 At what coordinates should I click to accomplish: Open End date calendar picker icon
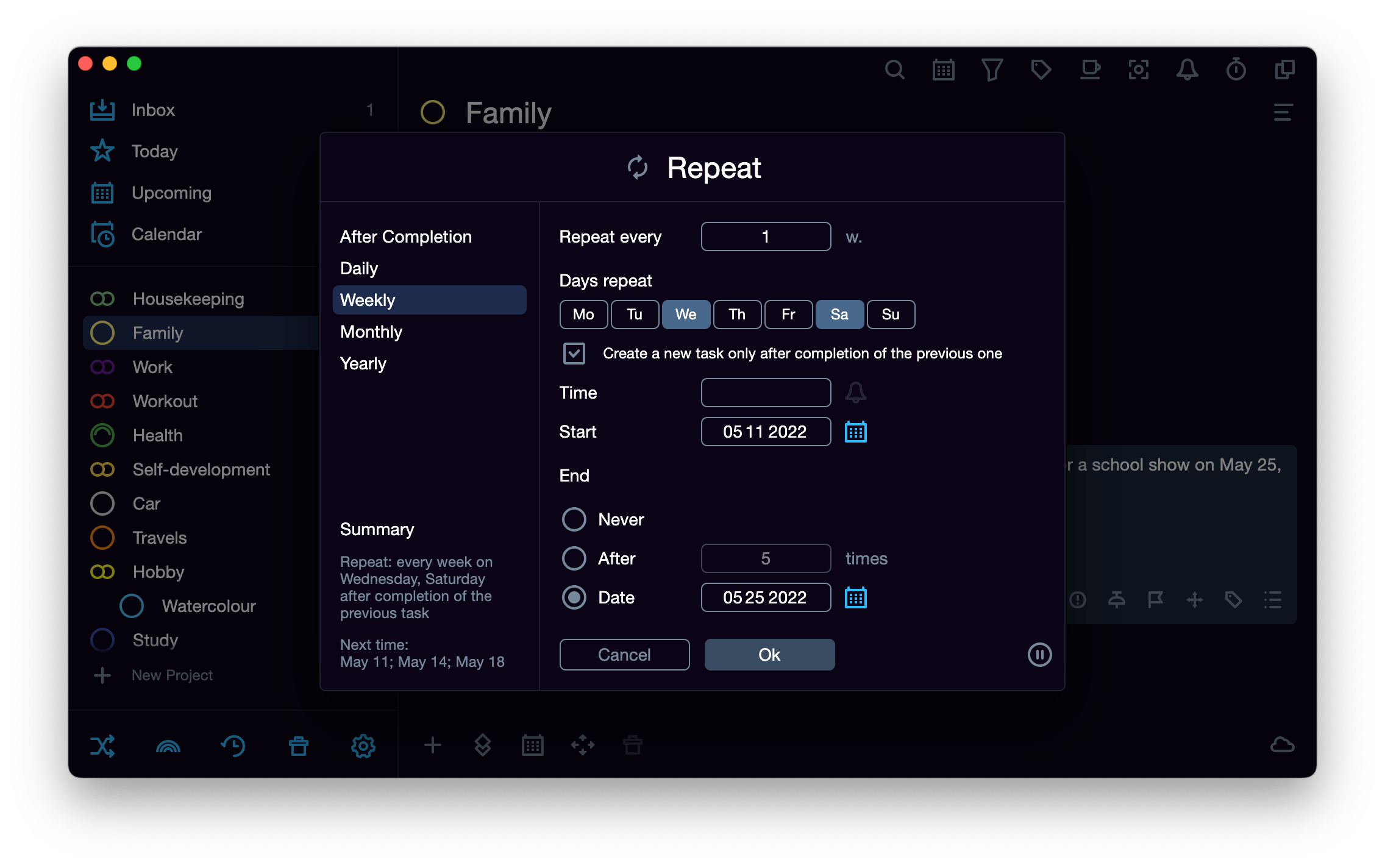point(855,597)
